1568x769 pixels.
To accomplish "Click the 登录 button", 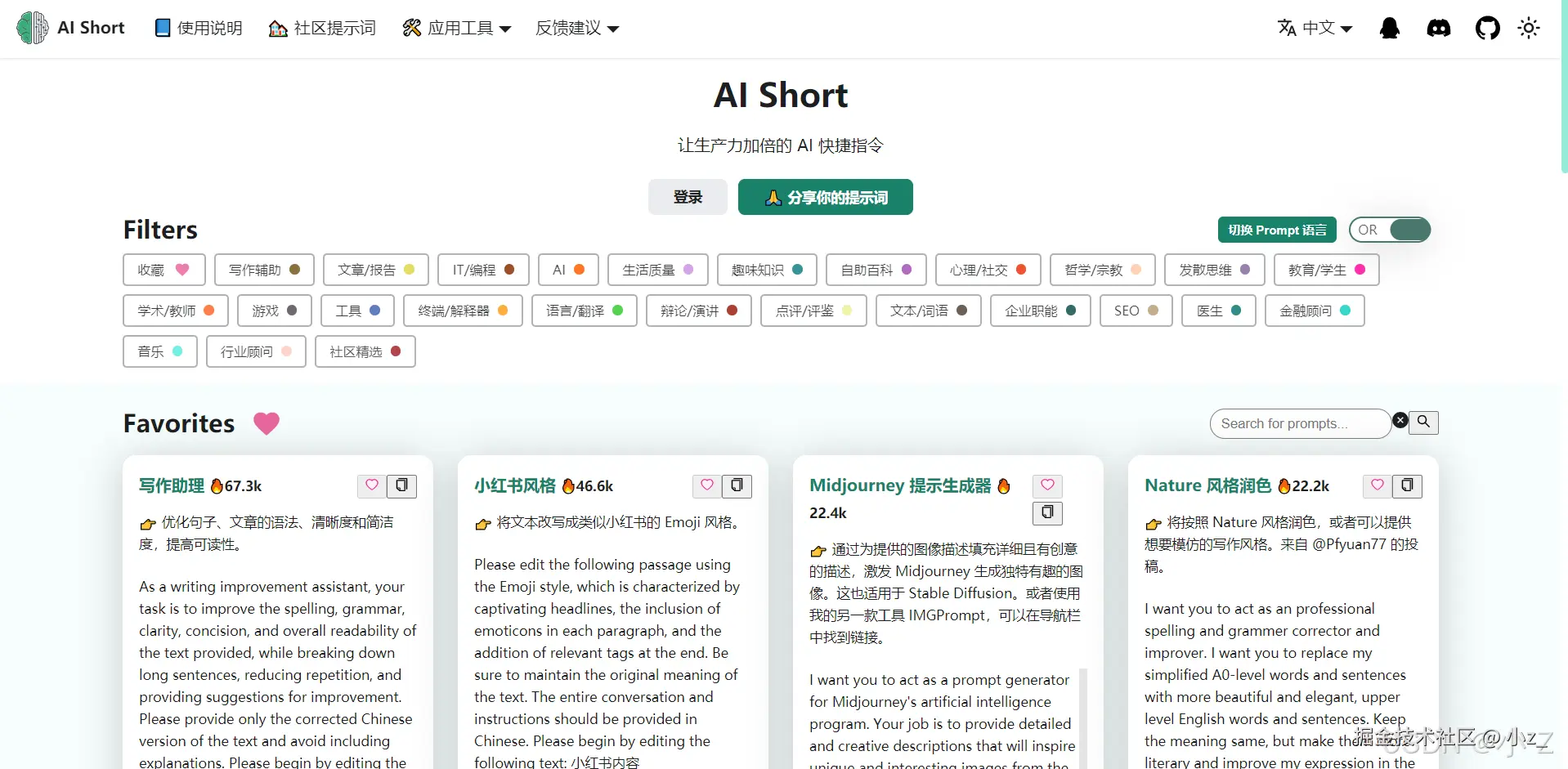I will [x=688, y=197].
